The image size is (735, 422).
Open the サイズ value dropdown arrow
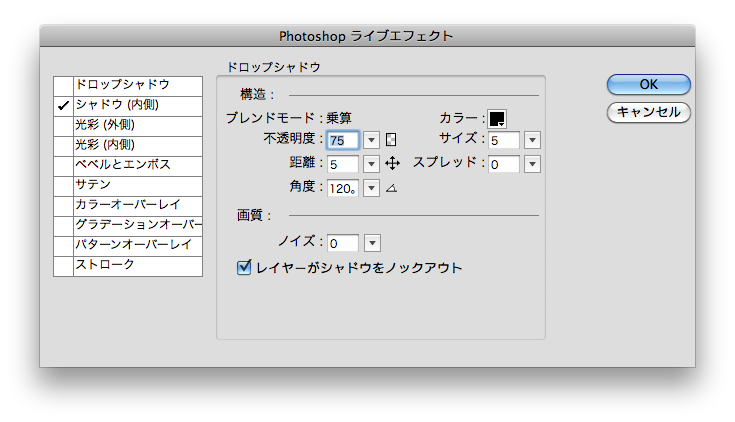pos(532,140)
